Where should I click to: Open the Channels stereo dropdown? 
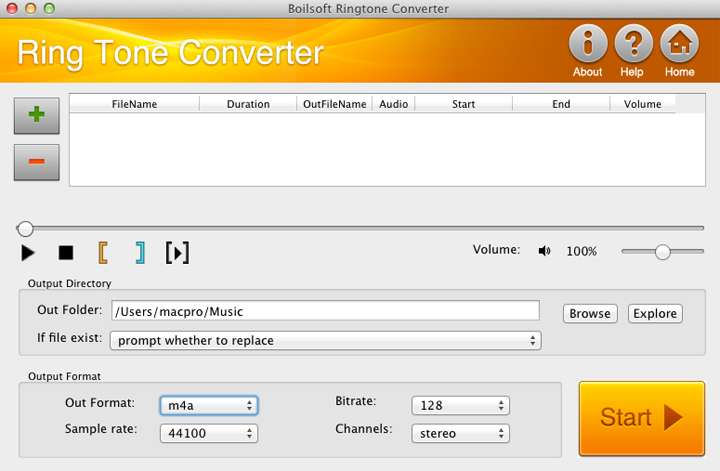(x=461, y=433)
